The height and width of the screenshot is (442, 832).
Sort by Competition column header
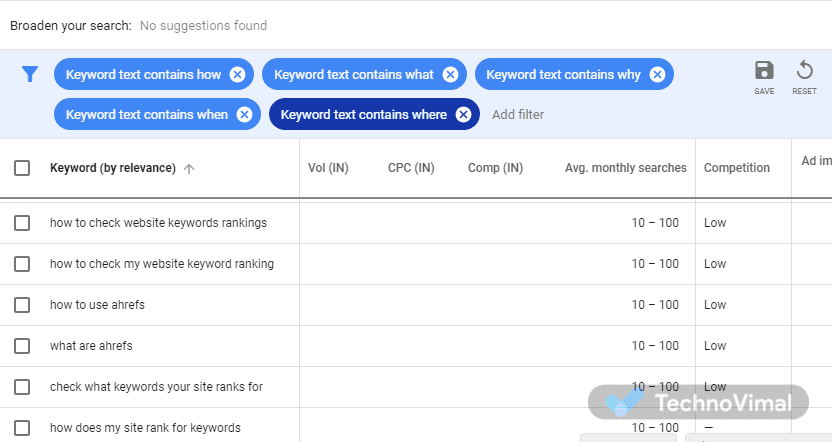click(736, 168)
